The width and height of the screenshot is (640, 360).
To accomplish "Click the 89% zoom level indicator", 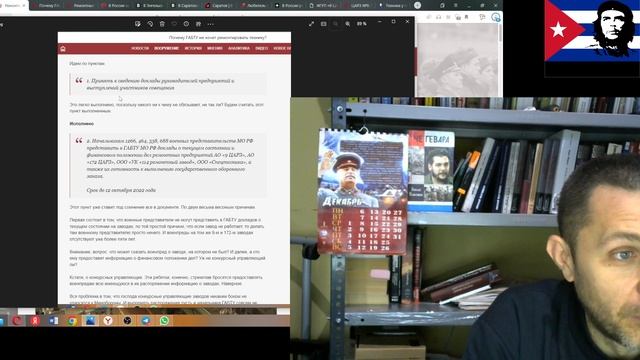I will [362, 24].
